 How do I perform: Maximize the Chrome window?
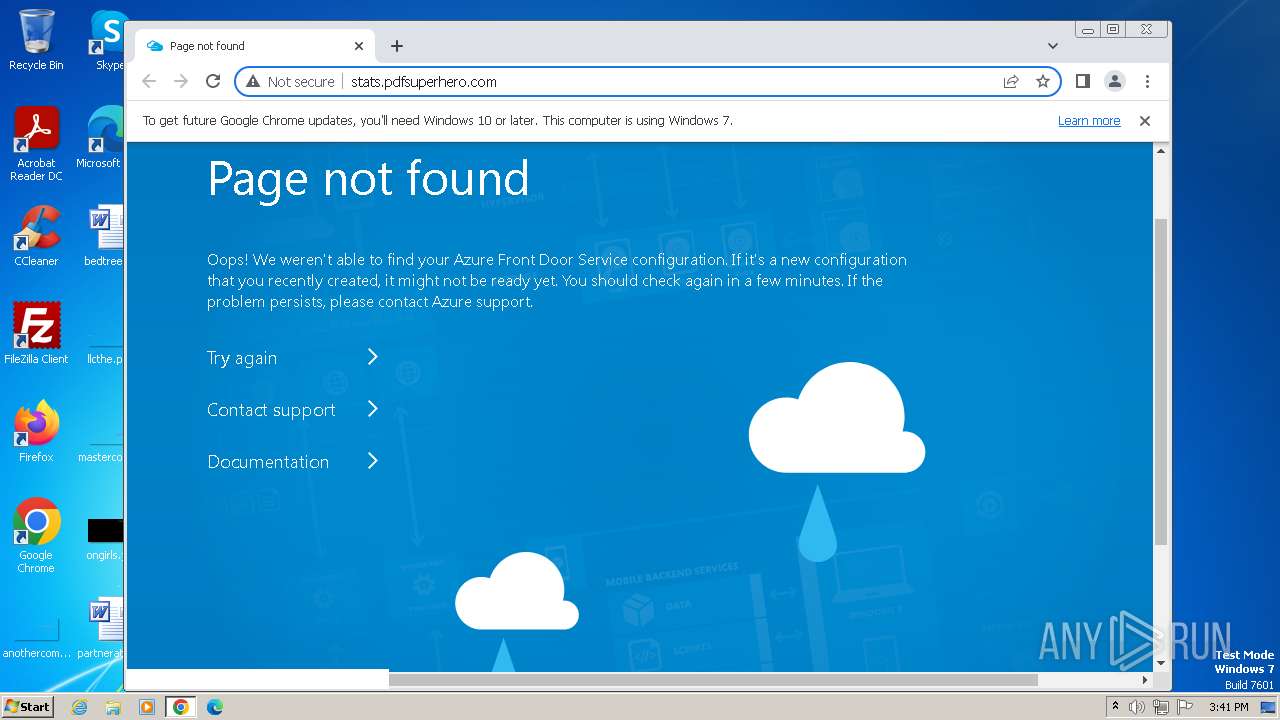1112,30
